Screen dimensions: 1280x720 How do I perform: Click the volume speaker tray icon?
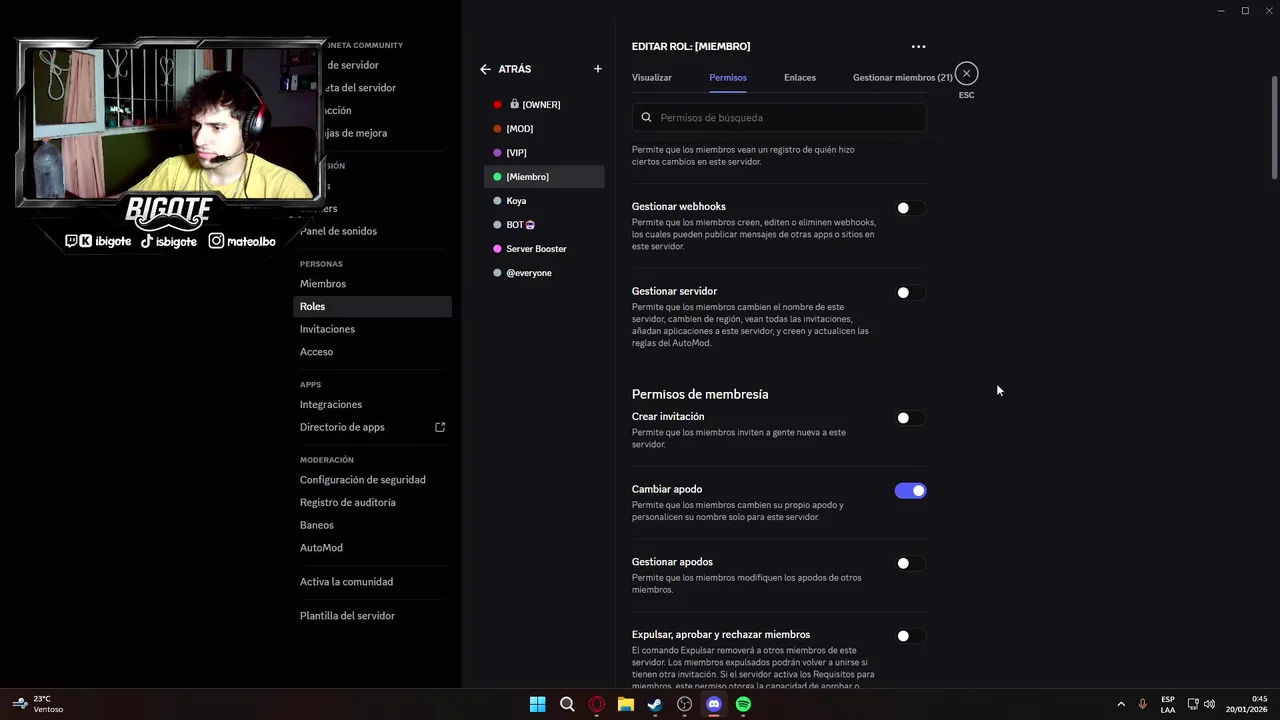point(1209,704)
